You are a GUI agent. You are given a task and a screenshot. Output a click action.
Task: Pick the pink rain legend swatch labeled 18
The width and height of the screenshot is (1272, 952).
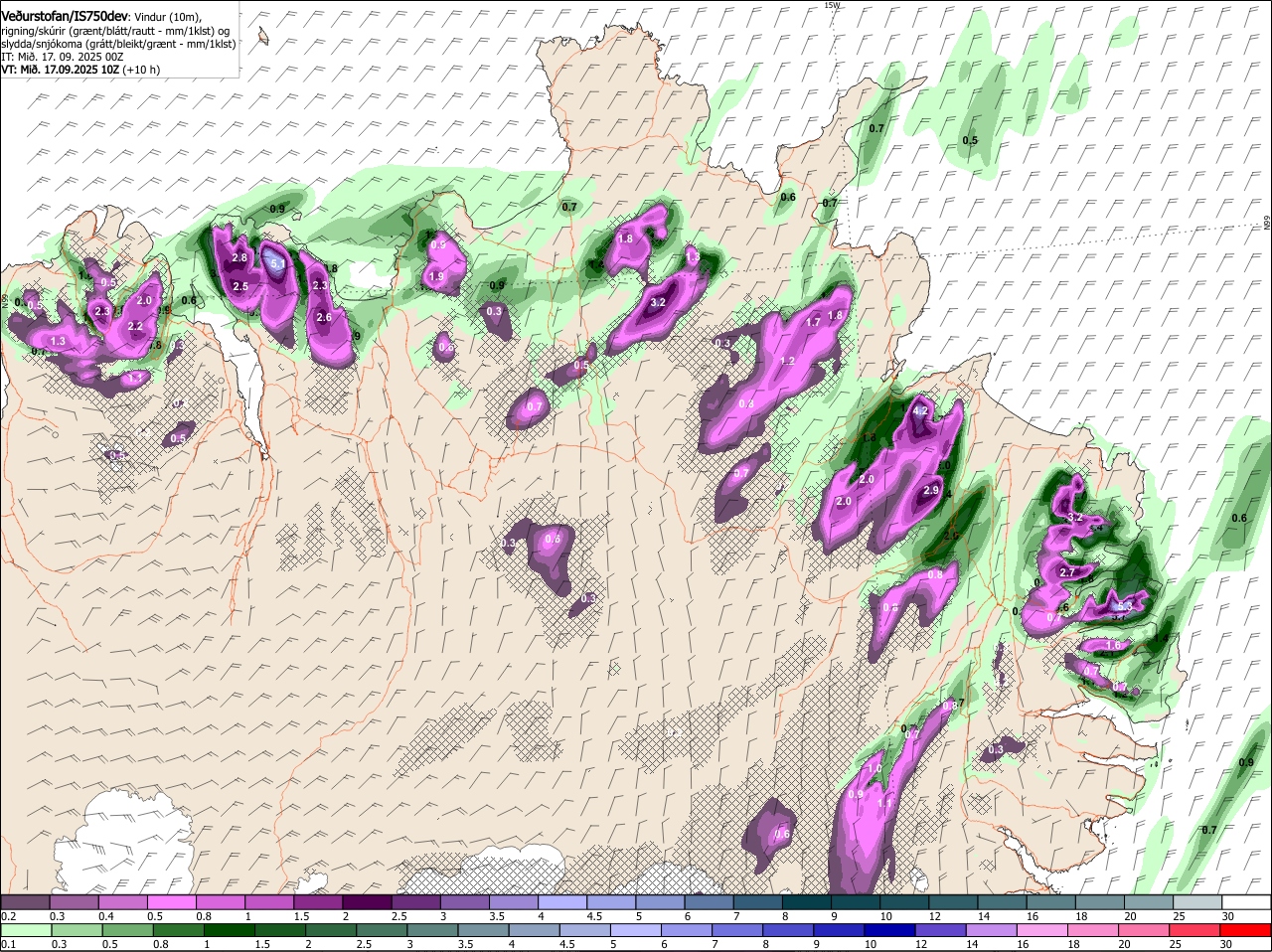click(1095, 930)
